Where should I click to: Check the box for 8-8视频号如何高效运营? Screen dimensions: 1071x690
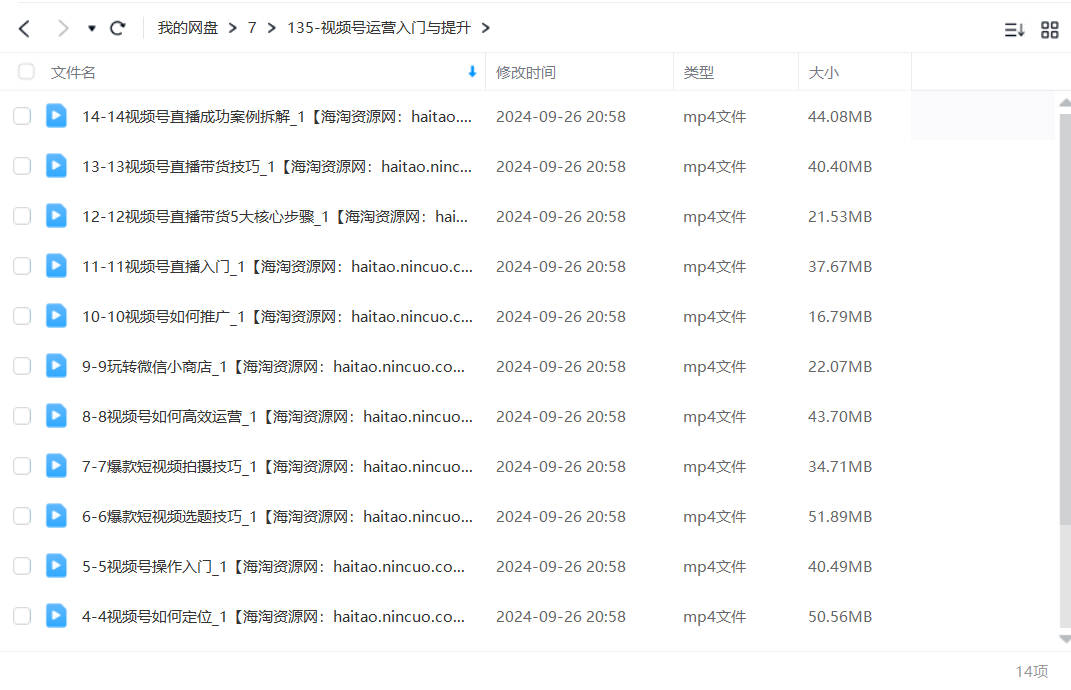pos(23,416)
